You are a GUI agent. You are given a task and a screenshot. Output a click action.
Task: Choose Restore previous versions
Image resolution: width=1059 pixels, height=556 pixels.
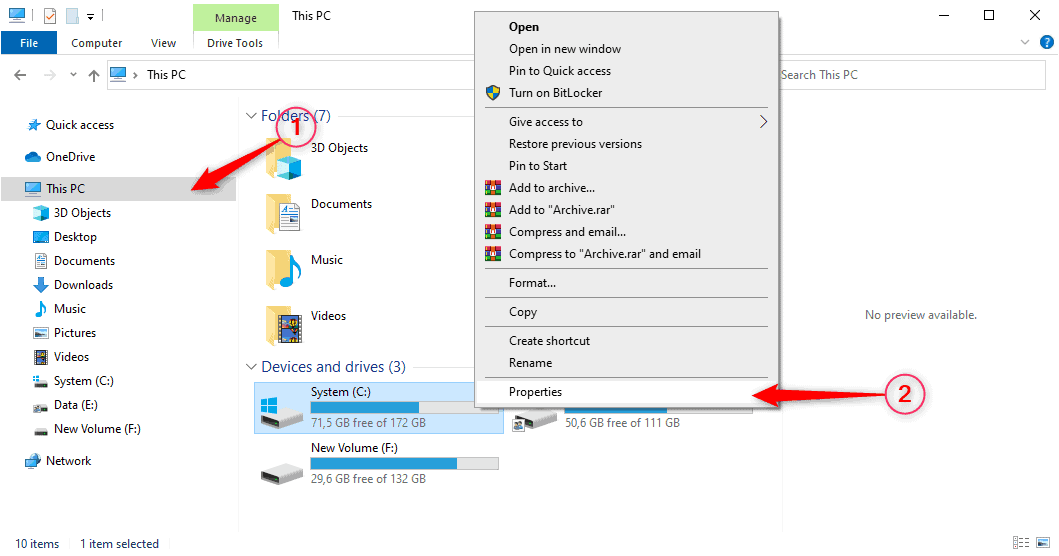tap(575, 144)
